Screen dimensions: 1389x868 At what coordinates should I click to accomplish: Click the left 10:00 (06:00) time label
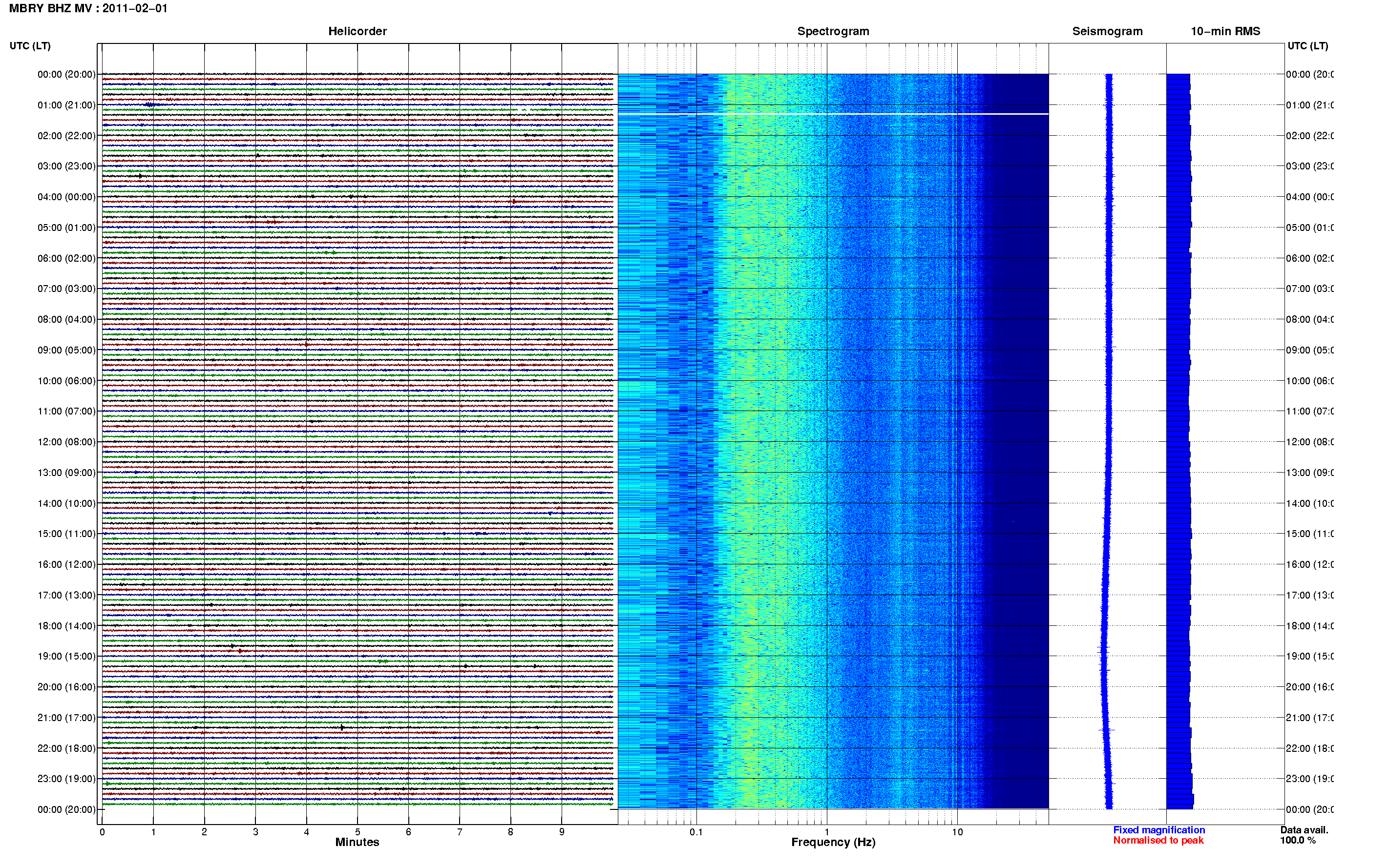tap(66, 381)
